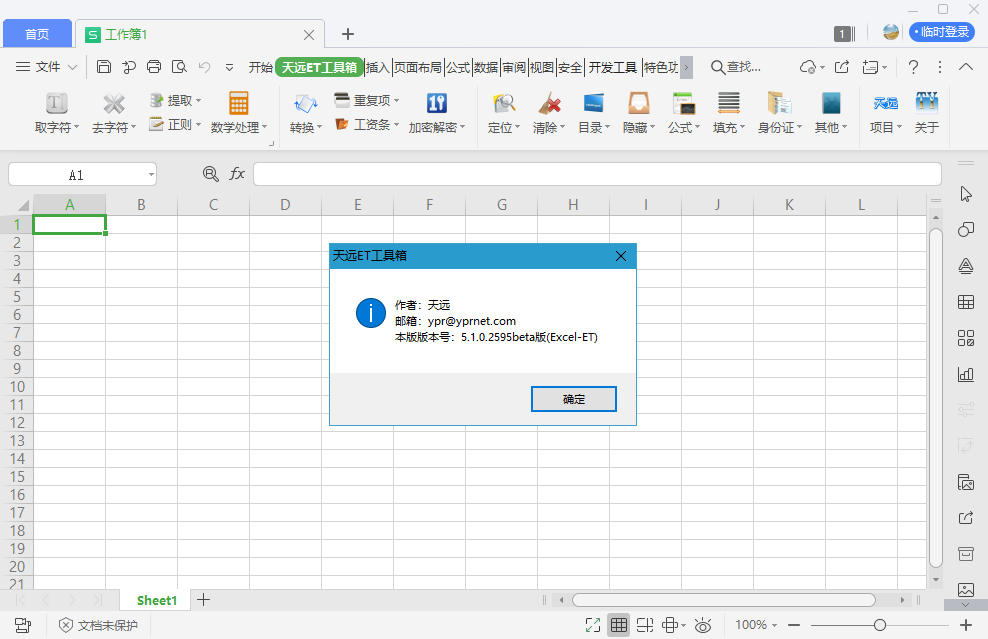Open the 身份证 ID card tool
This screenshot has height=639, width=988.
[x=779, y=104]
